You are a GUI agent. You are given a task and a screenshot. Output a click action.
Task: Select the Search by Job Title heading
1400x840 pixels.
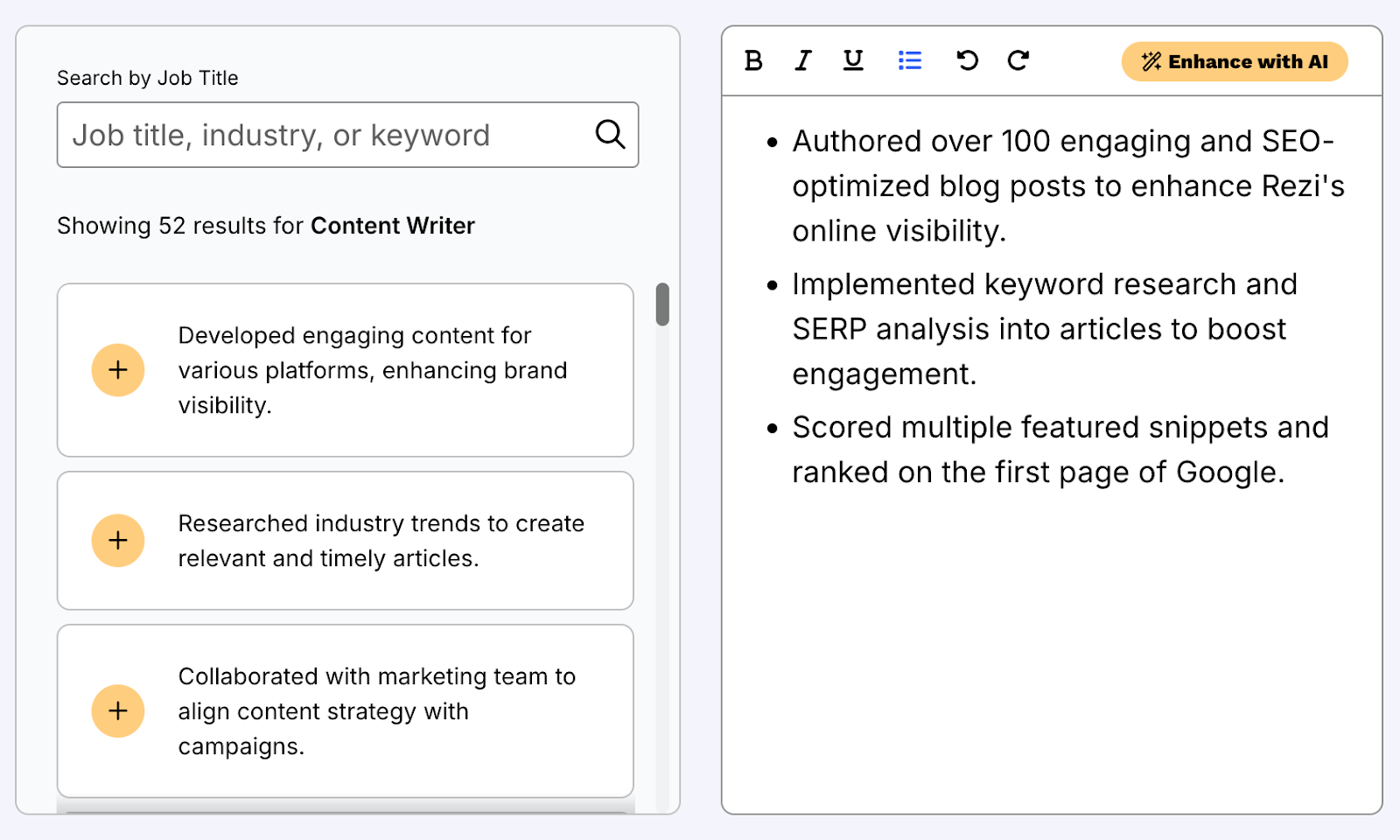tap(147, 77)
